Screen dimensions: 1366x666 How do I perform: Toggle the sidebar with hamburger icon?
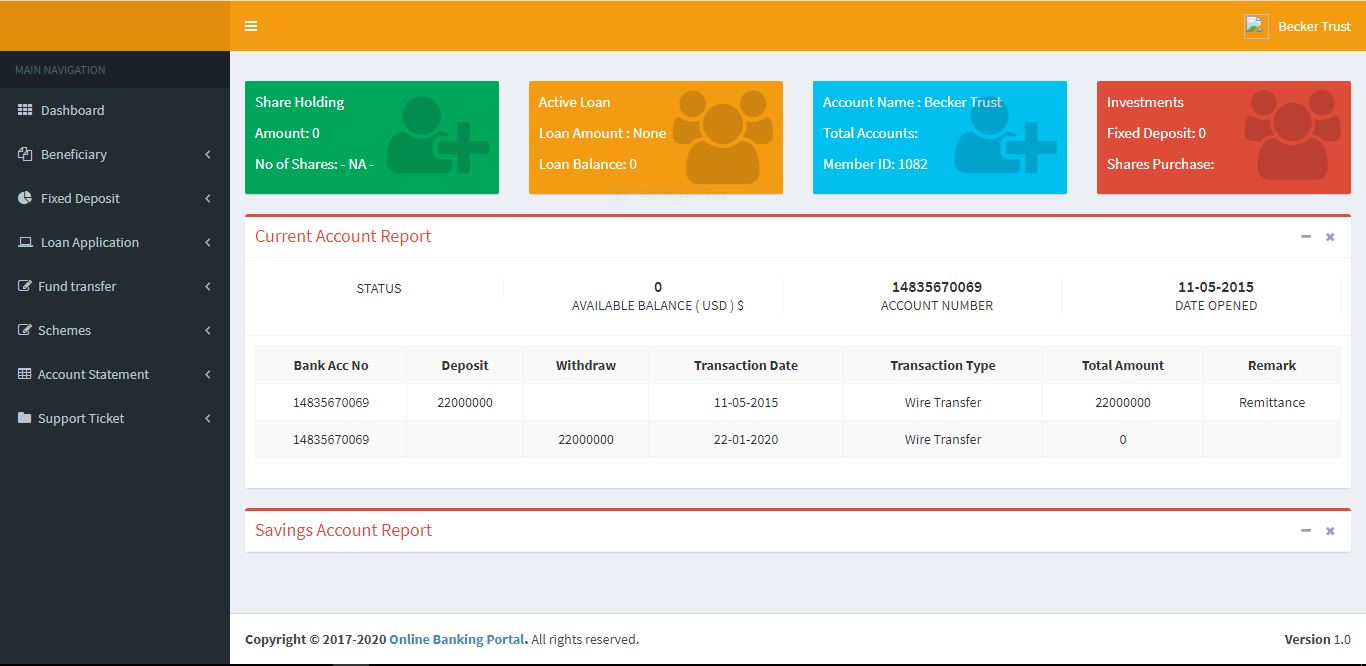[251, 26]
